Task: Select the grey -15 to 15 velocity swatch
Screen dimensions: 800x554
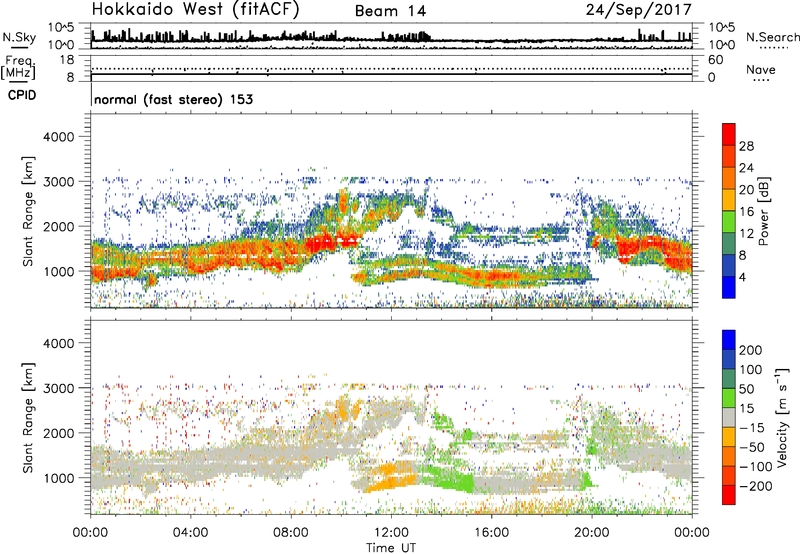Action: coord(729,417)
